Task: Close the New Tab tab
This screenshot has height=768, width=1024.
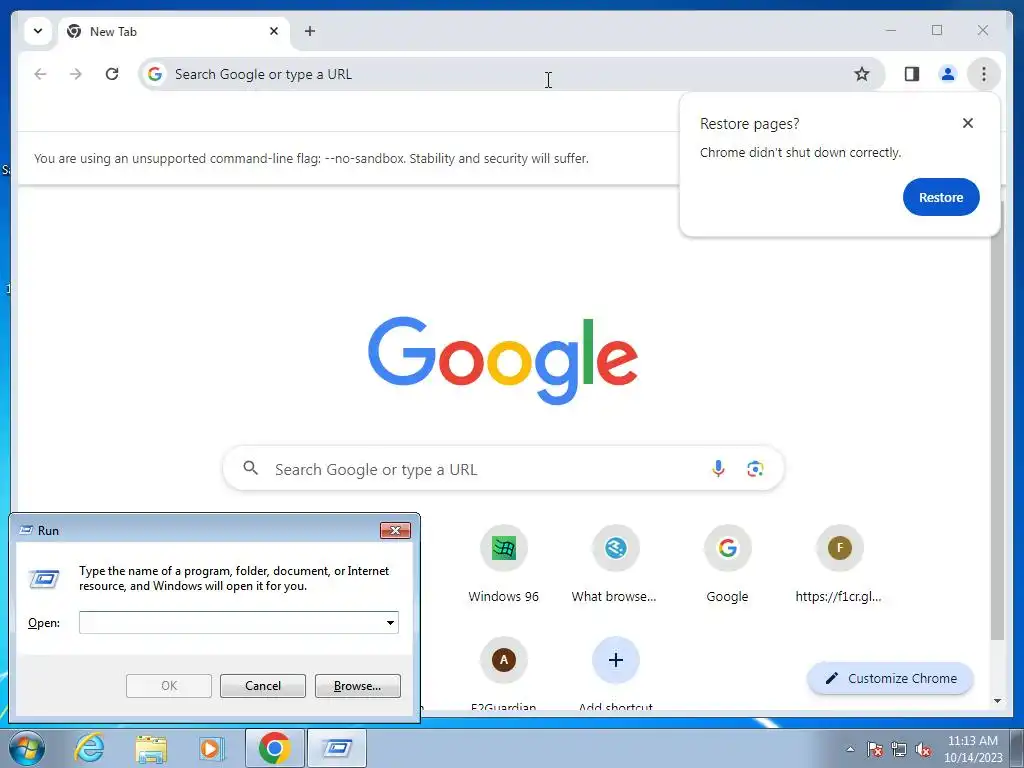Action: click(x=274, y=31)
